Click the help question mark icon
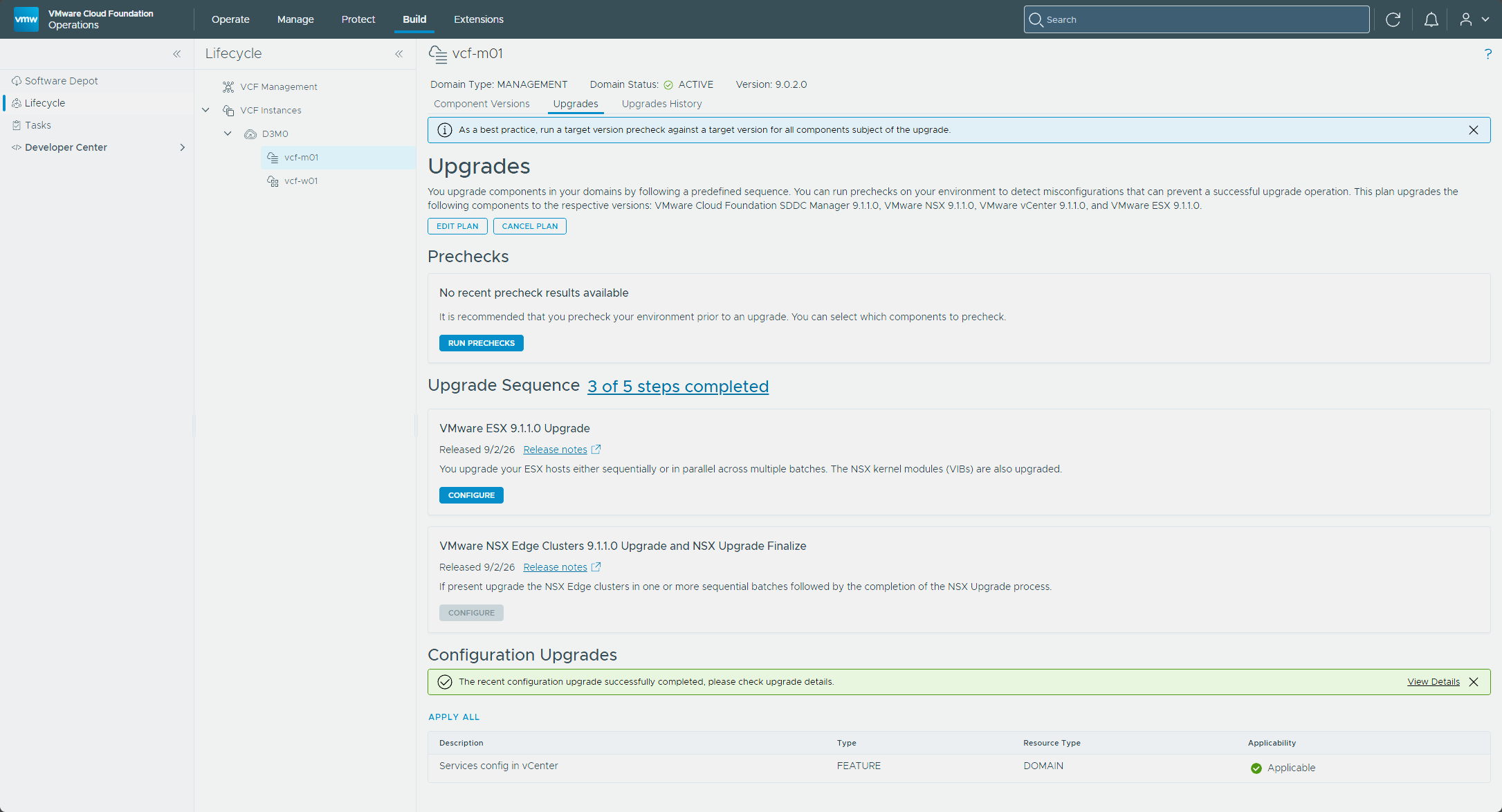 click(1488, 54)
